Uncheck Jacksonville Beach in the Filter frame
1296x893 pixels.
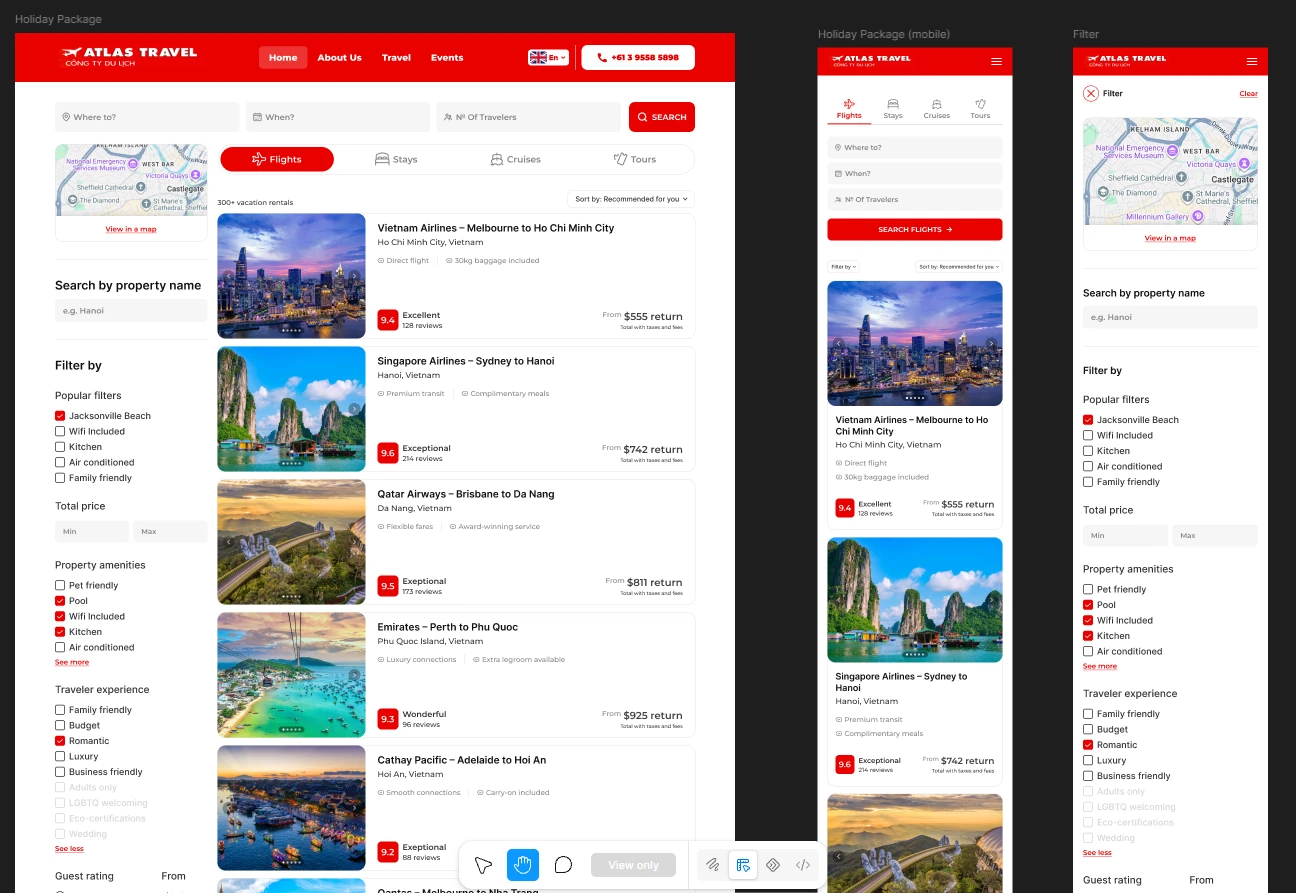(1088, 420)
